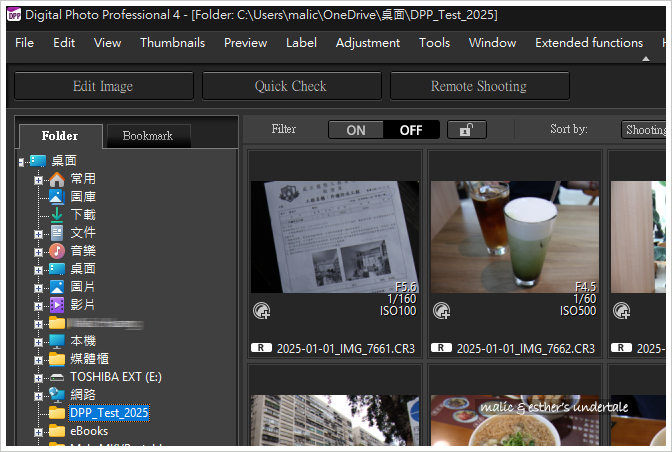Open the Sort by dropdown
This screenshot has width=672, height=452.
click(644, 129)
